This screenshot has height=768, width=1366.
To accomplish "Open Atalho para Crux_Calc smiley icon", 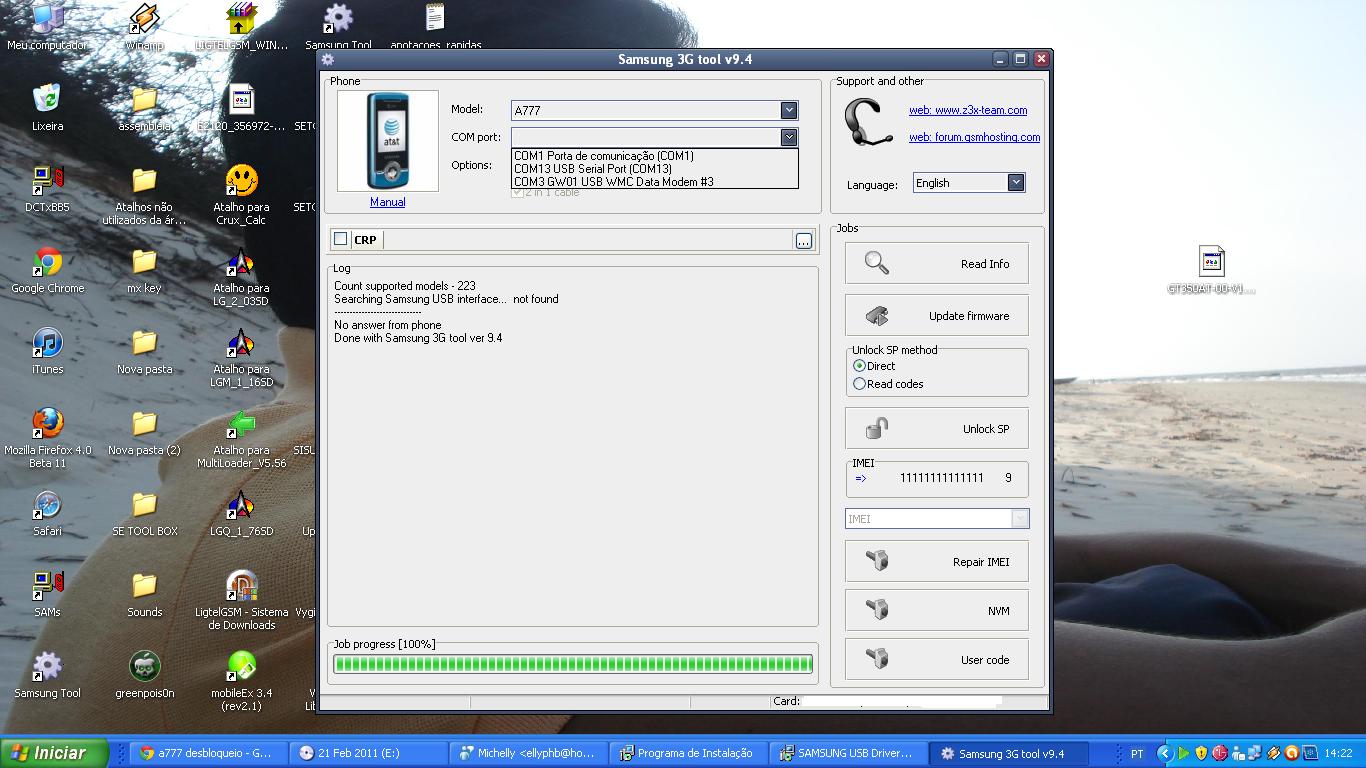I will [x=241, y=194].
